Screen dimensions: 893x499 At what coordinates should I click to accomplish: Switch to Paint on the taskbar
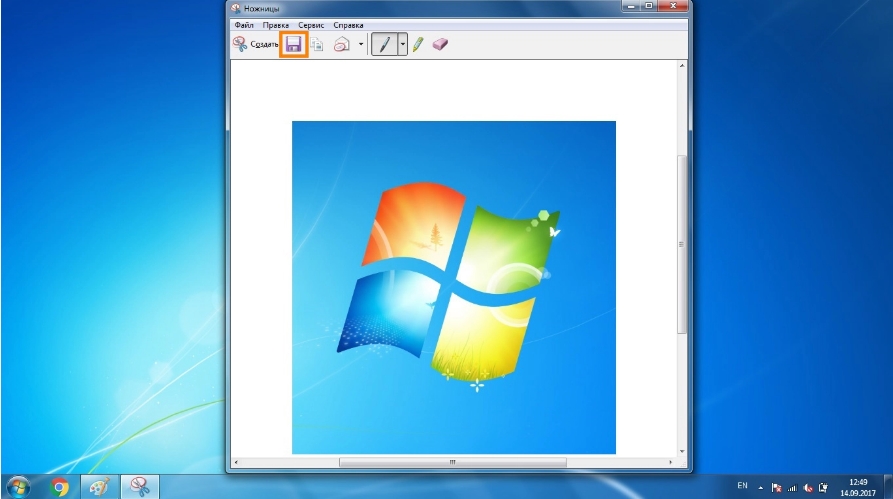tap(100, 487)
